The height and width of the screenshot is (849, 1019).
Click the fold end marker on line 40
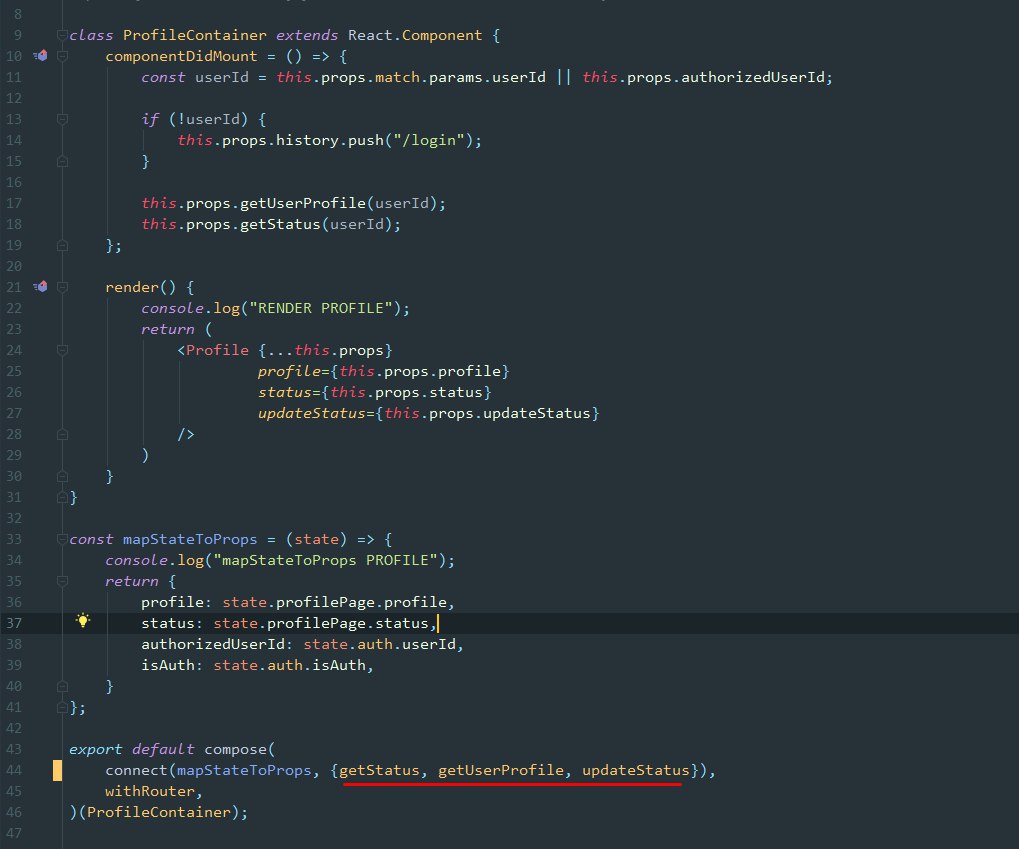62,686
